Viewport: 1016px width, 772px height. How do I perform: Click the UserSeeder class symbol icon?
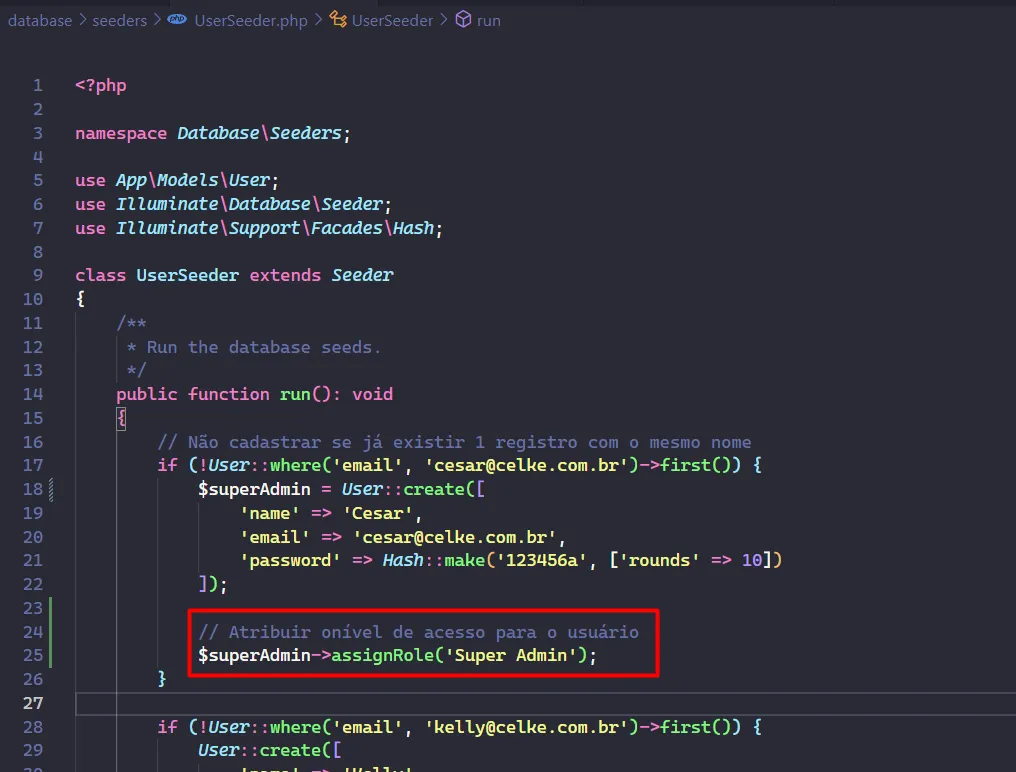click(338, 20)
